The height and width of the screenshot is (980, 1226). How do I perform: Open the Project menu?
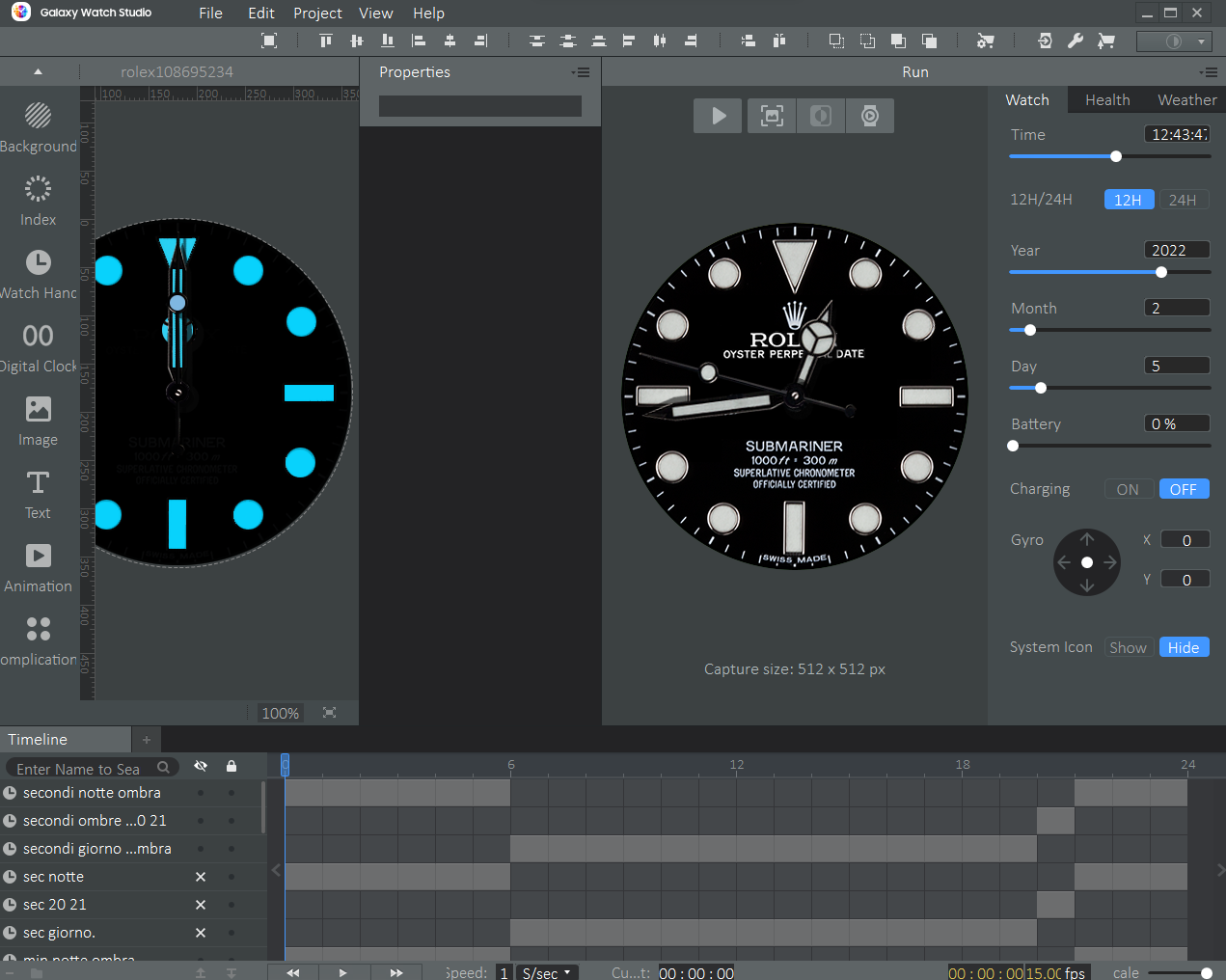tap(317, 14)
